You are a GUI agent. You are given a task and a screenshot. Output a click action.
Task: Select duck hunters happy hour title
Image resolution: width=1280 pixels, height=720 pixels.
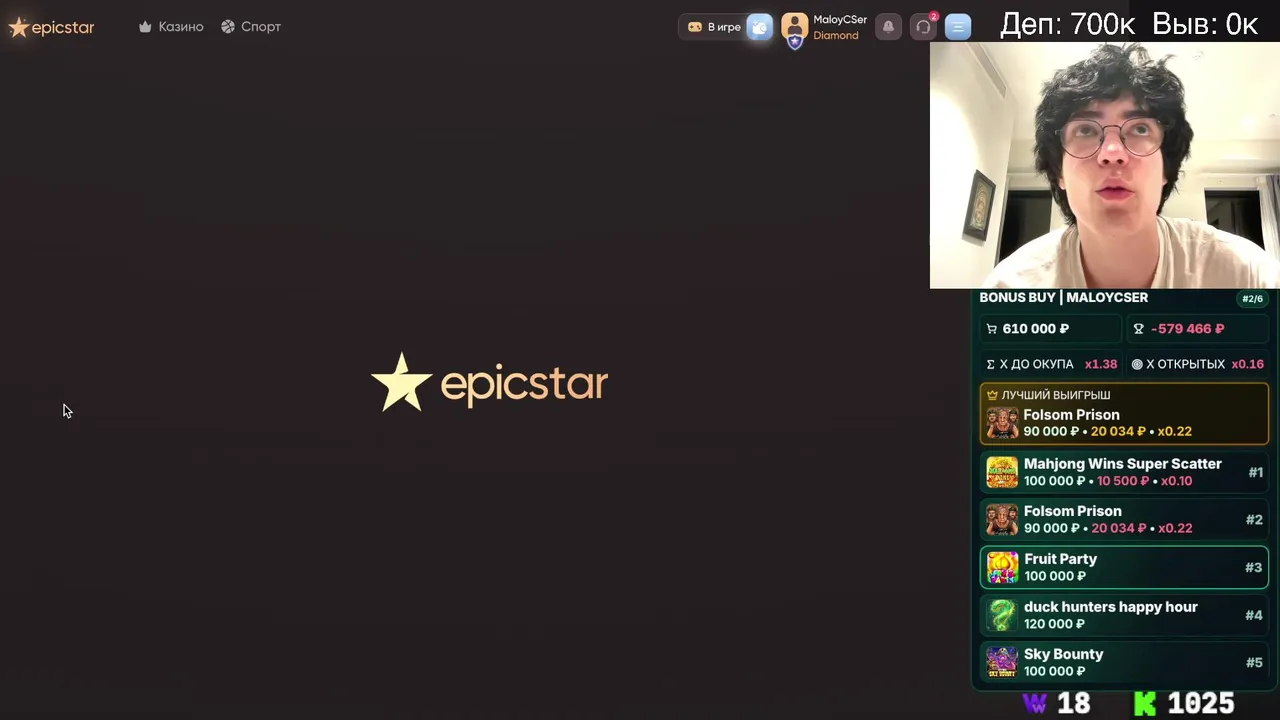pos(1111,607)
